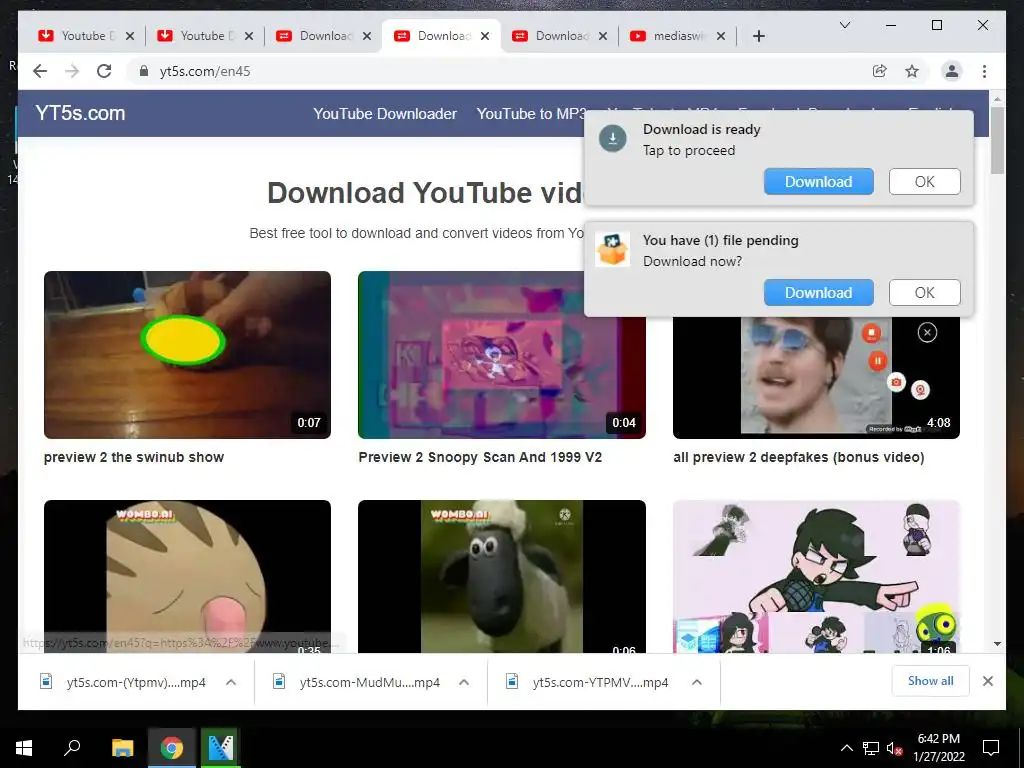1024x768 pixels.
Task: Click the orange box icon in the pending notification
Action: (613, 249)
